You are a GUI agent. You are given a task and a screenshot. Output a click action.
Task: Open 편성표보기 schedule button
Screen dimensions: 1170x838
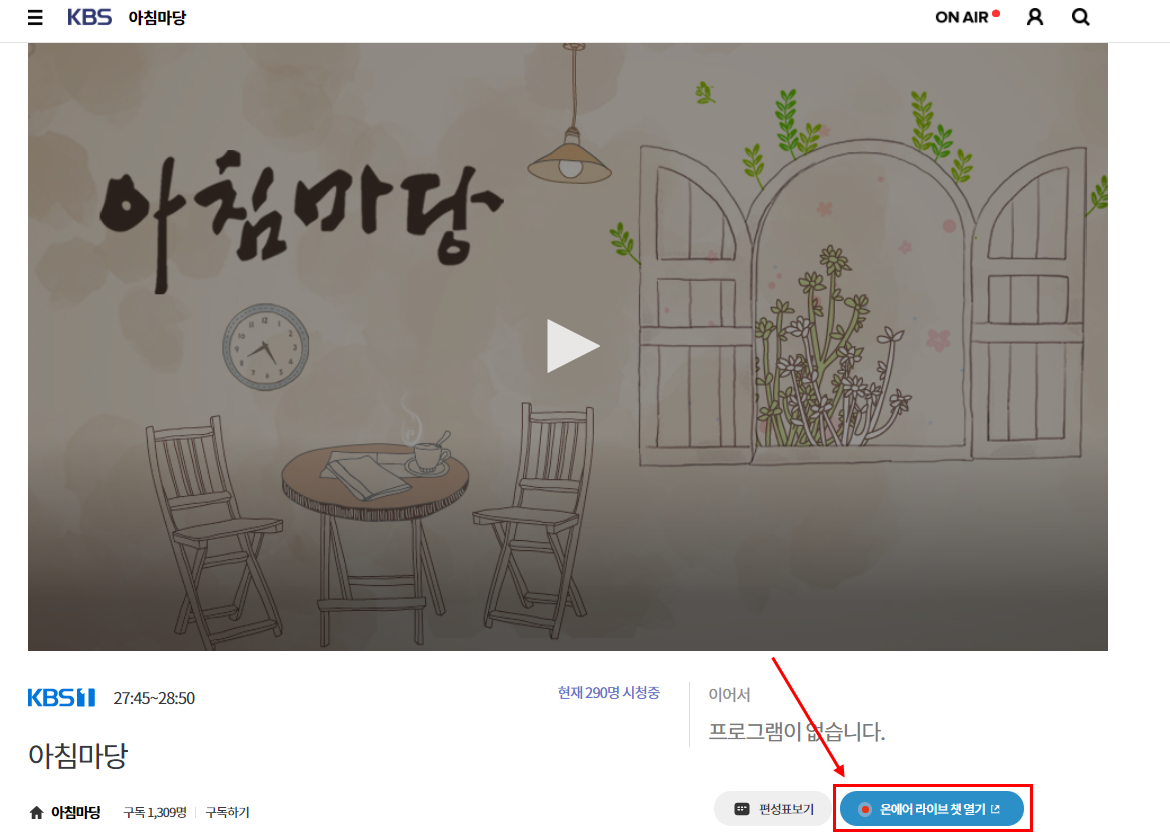click(774, 809)
